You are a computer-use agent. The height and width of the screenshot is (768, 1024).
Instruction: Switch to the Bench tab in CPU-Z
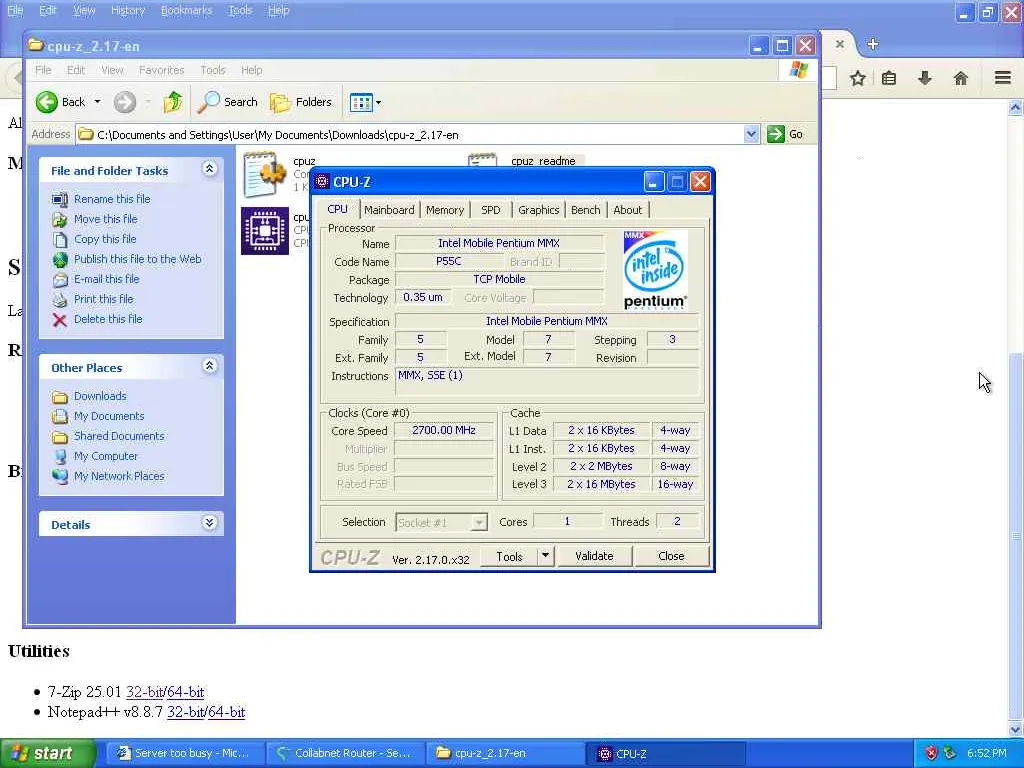[585, 210]
